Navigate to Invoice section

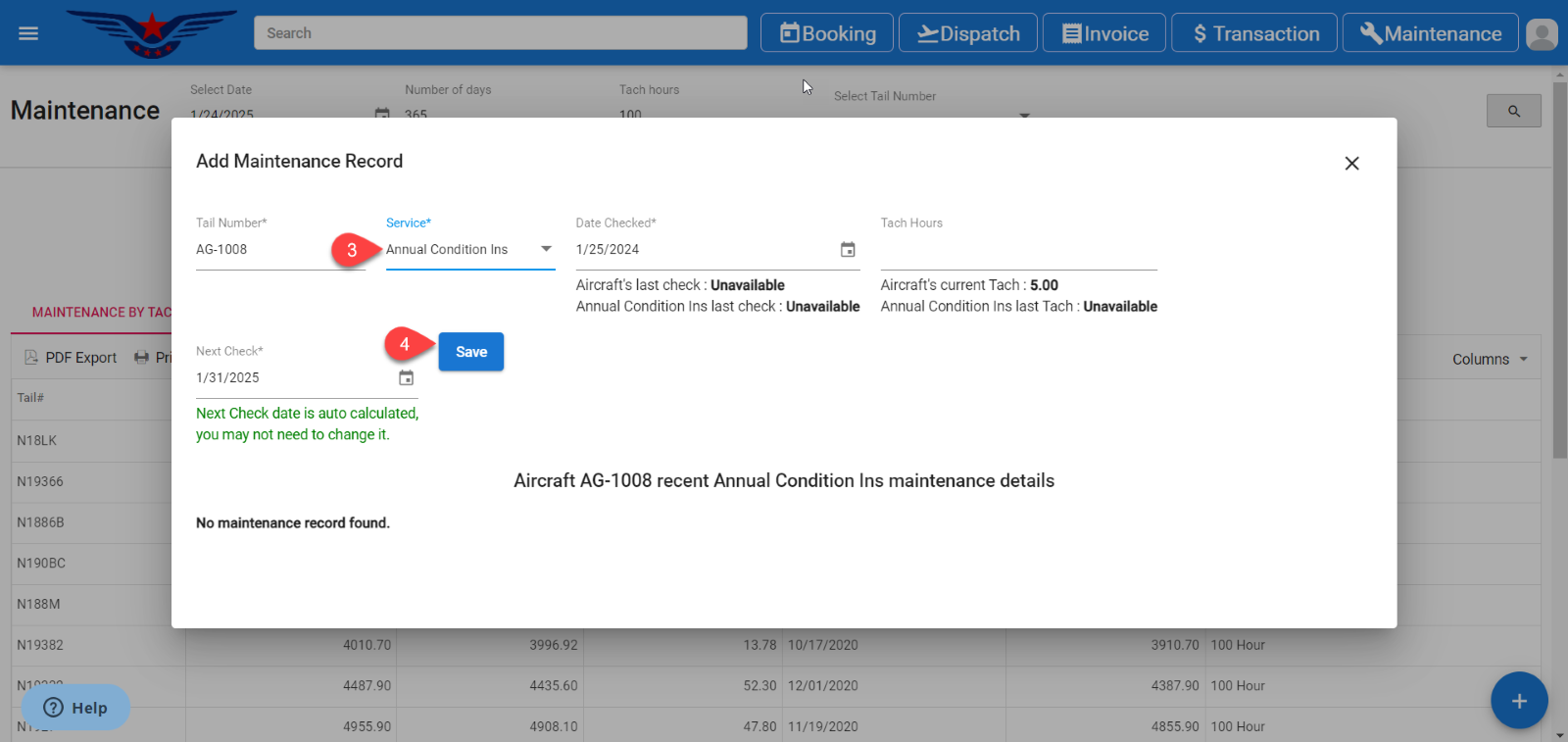(x=1104, y=33)
